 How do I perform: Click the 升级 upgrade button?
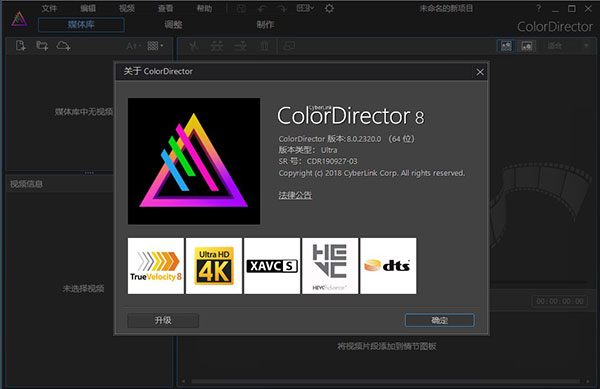click(x=163, y=320)
